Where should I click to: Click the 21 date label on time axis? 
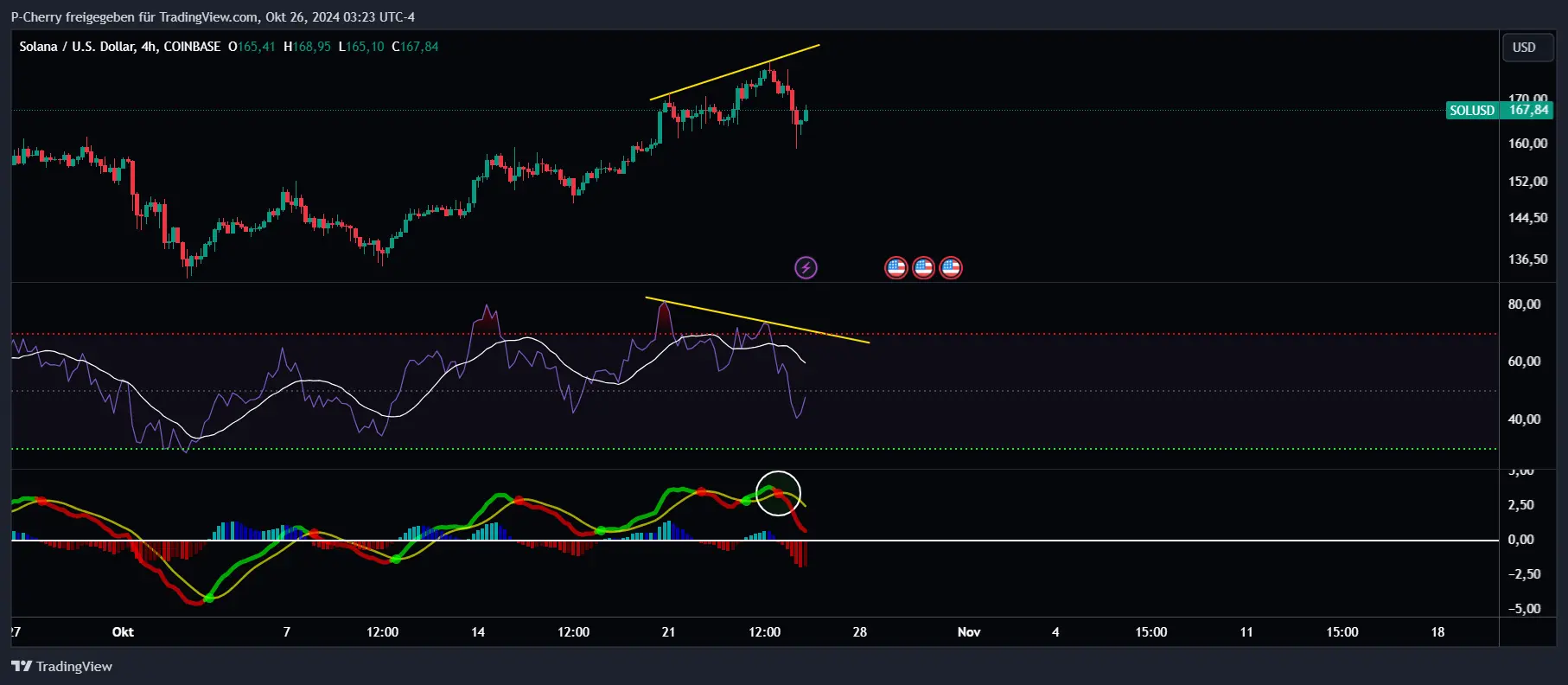[668, 632]
